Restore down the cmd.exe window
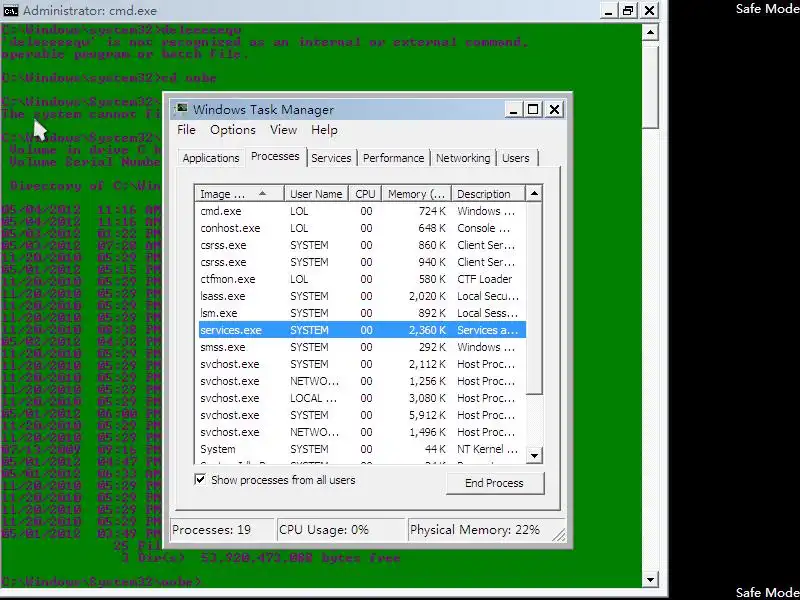Viewport: 800px width, 600px height. point(629,10)
